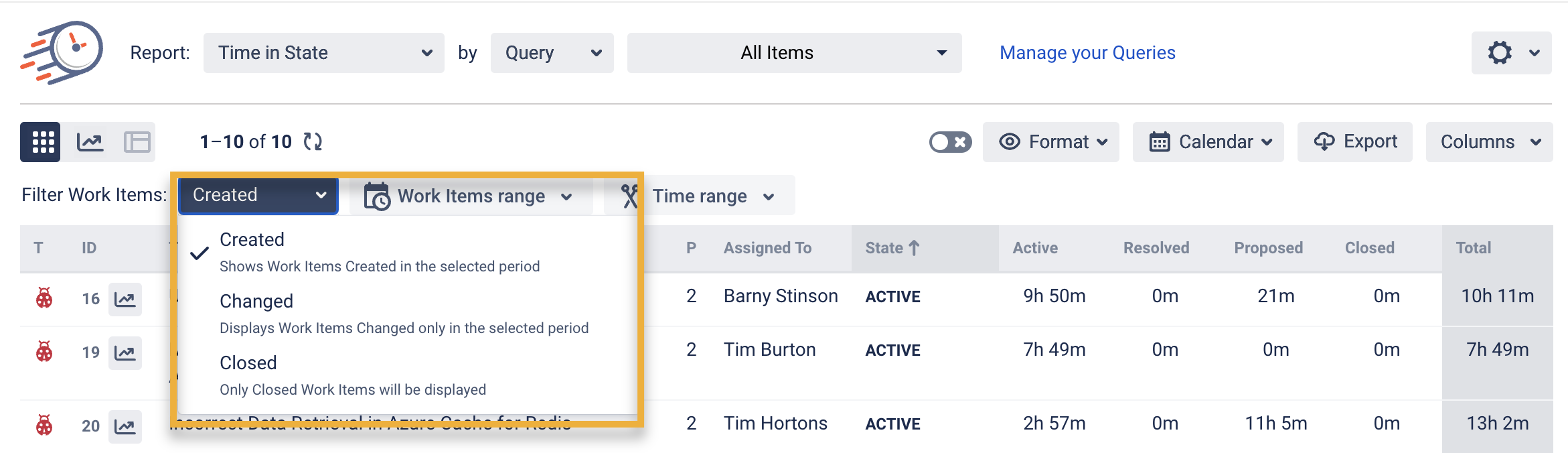Screen dimensions: 1568x453
Task: Select the Changed filter option
Action: coord(404,314)
